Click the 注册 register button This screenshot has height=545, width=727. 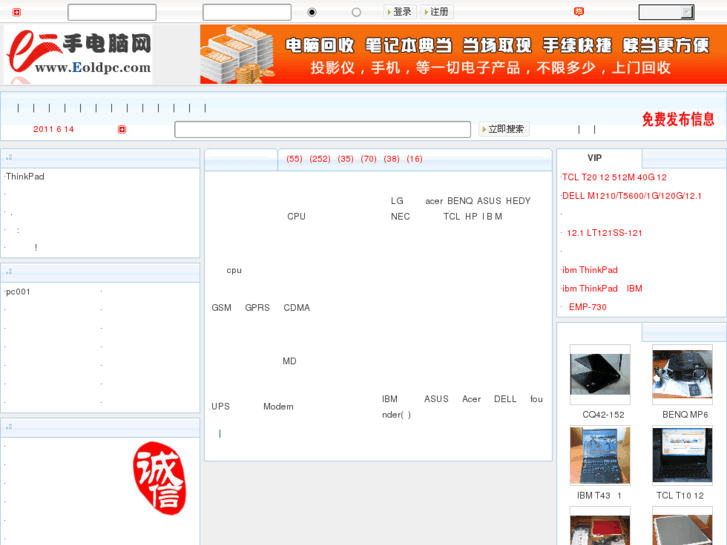(x=437, y=12)
